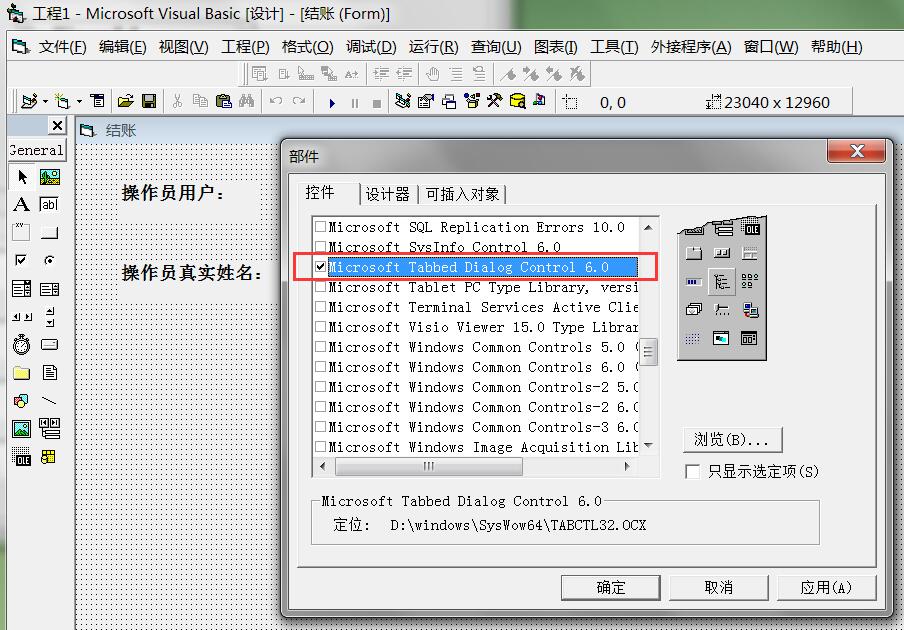Open the 调试(D) menu
The height and width of the screenshot is (630, 904).
pyautogui.click(x=371, y=47)
